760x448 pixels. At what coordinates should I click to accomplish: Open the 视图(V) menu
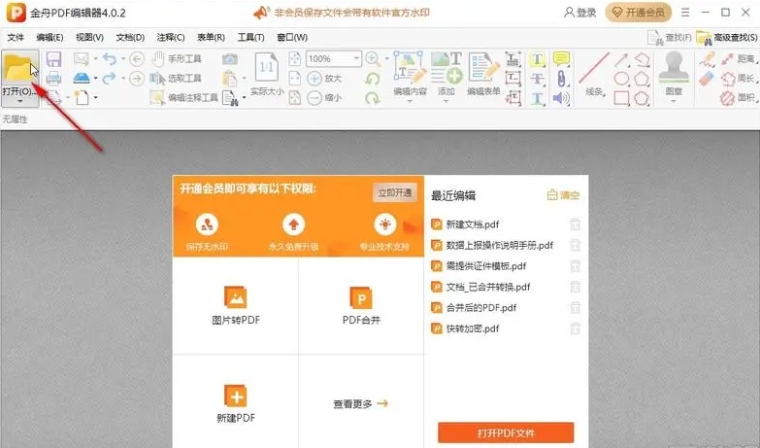[x=90, y=37]
